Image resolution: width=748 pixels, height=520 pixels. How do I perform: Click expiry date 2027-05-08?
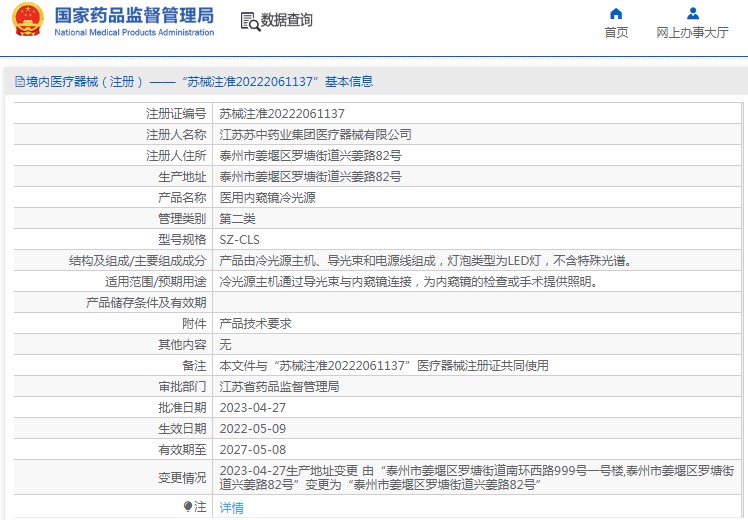pyautogui.click(x=253, y=449)
